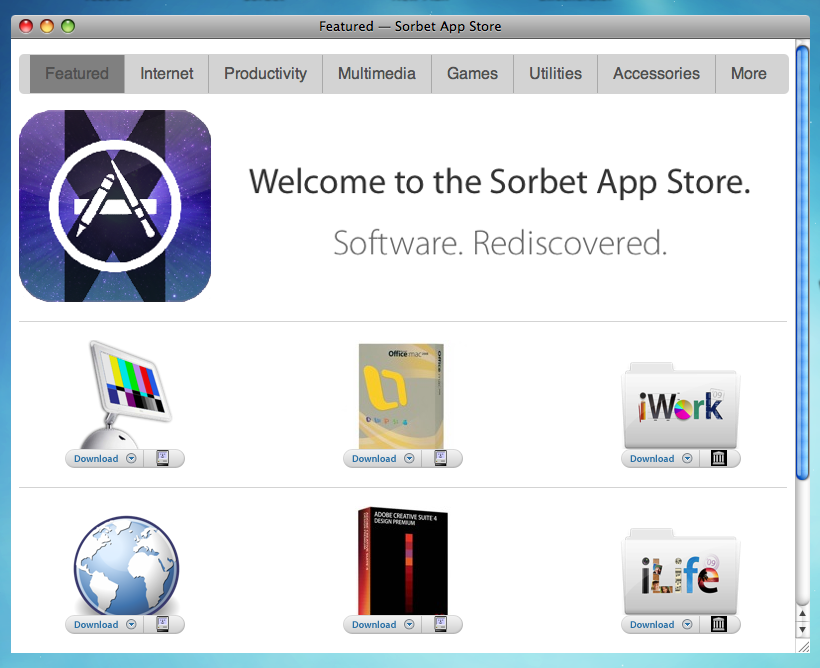
Task: Download Office for Mac
Action: (374, 458)
